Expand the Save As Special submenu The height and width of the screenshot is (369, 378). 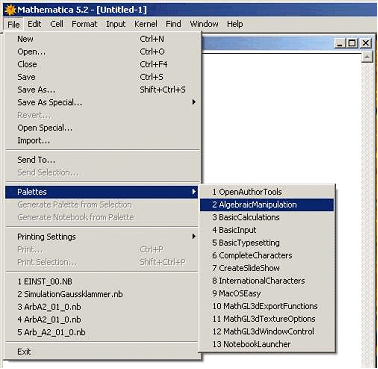click(x=103, y=102)
